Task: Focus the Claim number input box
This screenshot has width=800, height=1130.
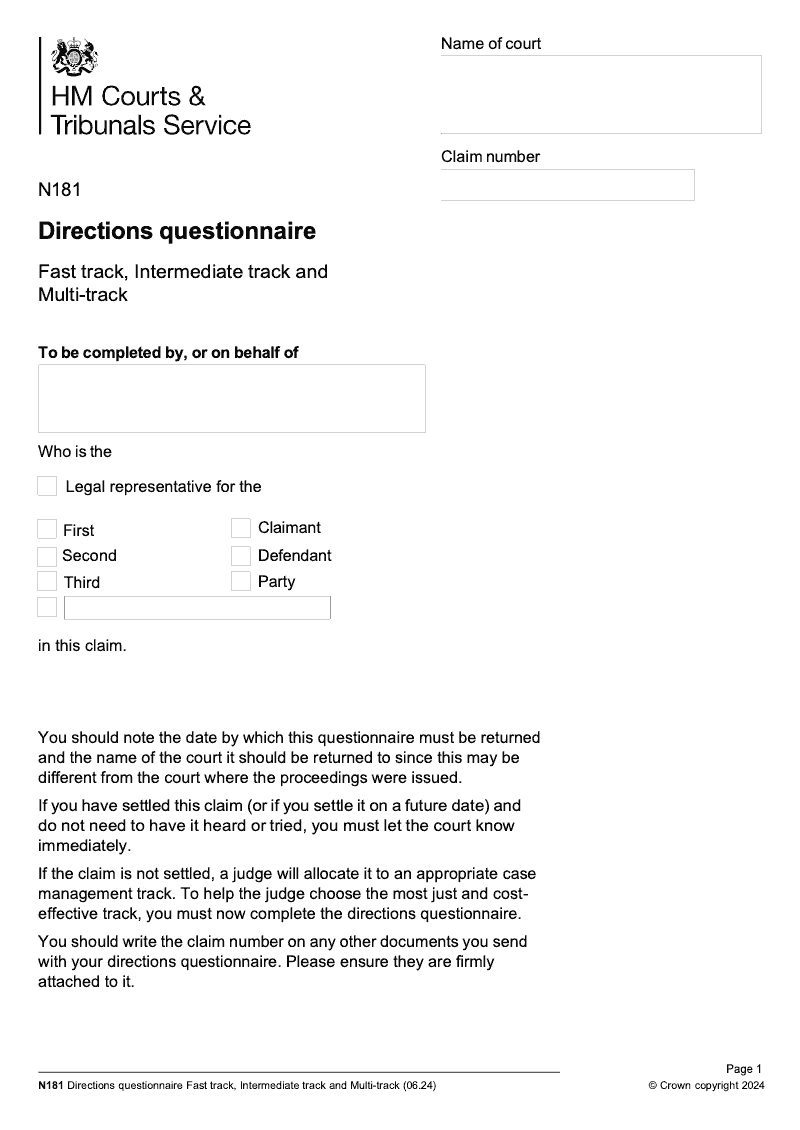Action: (567, 185)
